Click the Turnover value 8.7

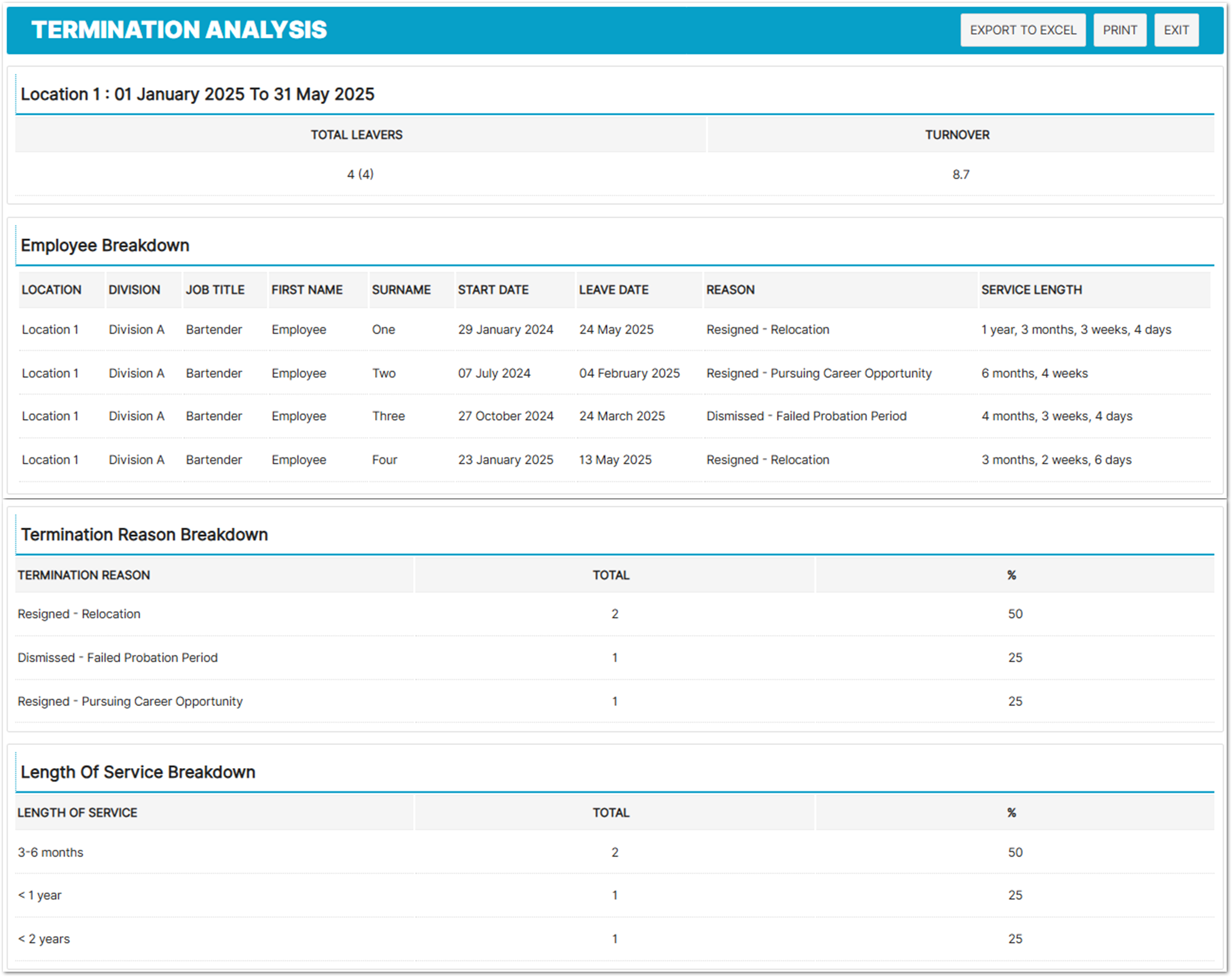pyautogui.click(x=960, y=175)
